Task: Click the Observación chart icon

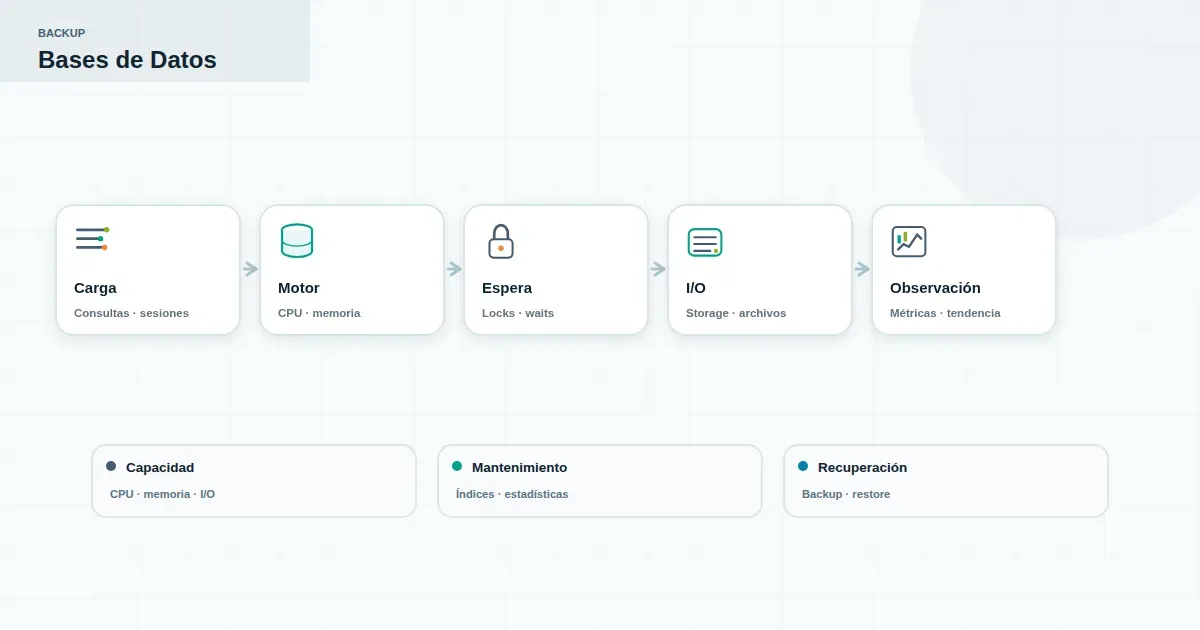Action: click(909, 241)
